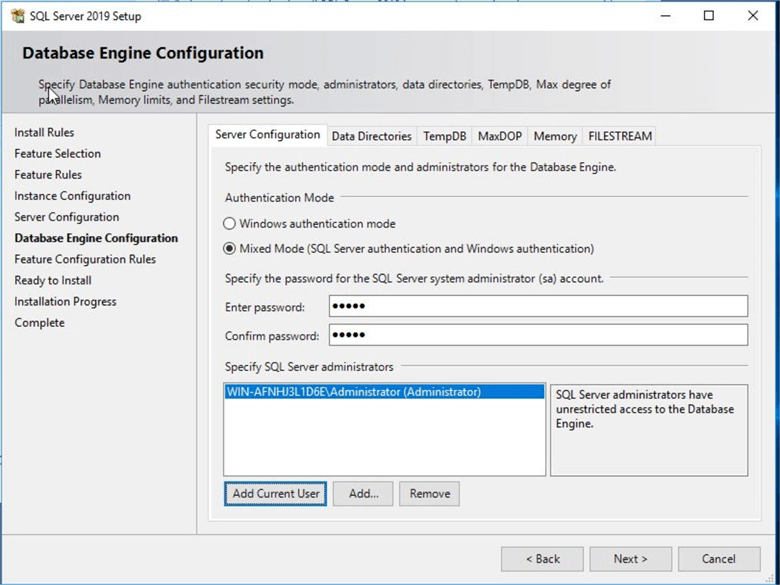Switch to the TempDB tab
Screen dimensions: 780x585
point(444,136)
